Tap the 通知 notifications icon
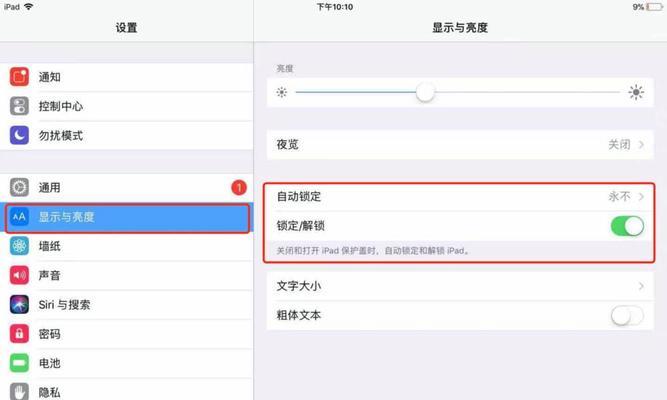The image size is (667, 400). (x=19, y=77)
